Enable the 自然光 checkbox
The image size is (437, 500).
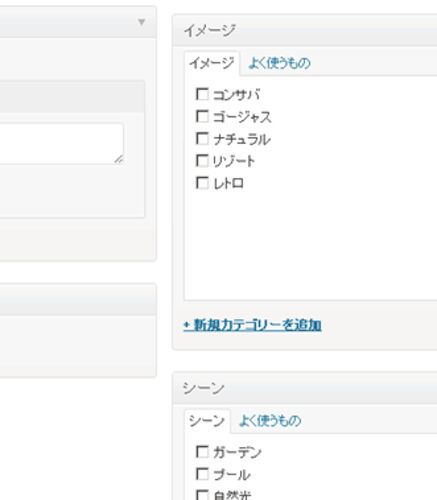202,495
